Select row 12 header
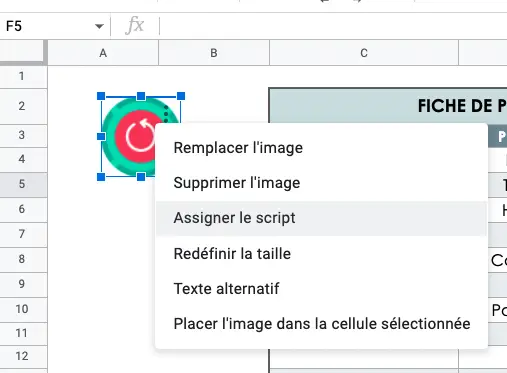The width and height of the screenshot is (507, 373). [x=23, y=356]
